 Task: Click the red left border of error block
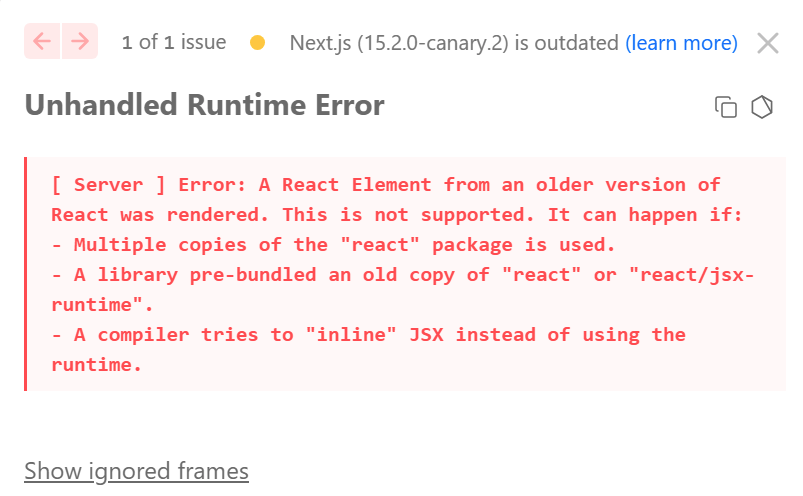26,274
